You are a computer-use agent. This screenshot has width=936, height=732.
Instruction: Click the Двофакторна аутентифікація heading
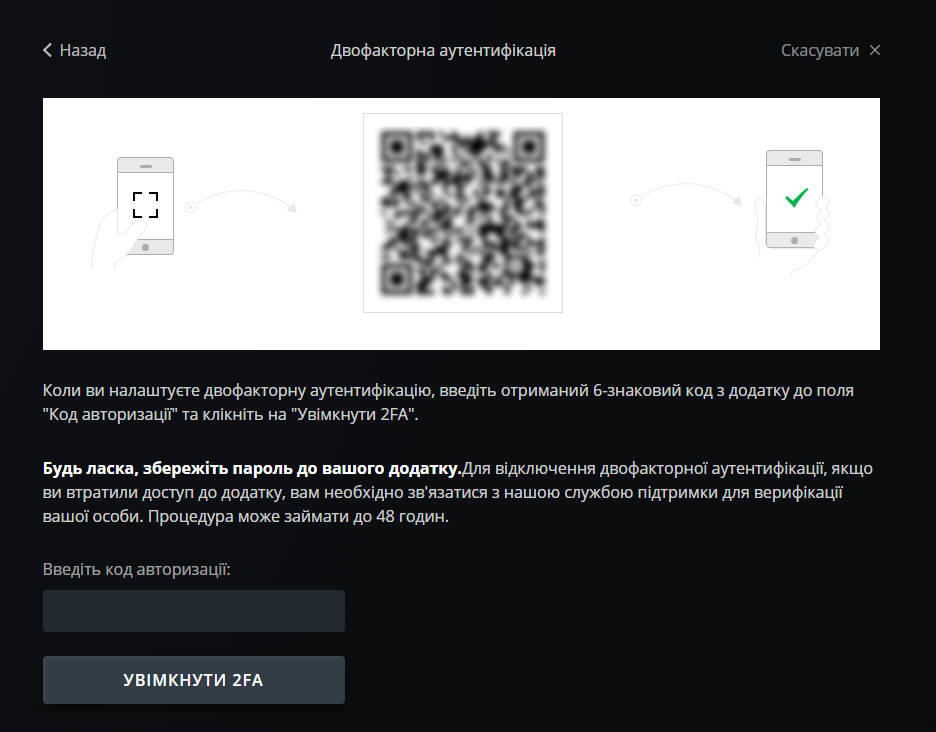pyautogui.click(x=443, y=50)
